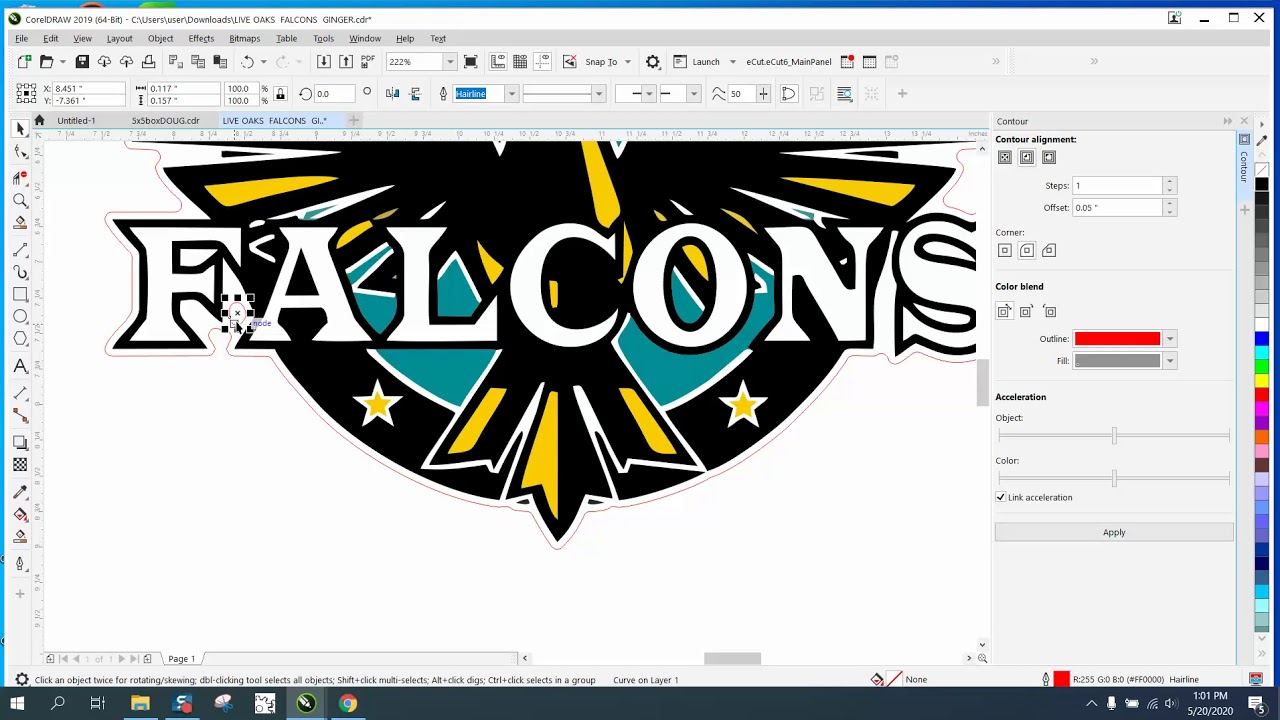Viewport: 1280px width, 720px height.
Task: Select the Crop tool
Action: click(x=20, y=177)
